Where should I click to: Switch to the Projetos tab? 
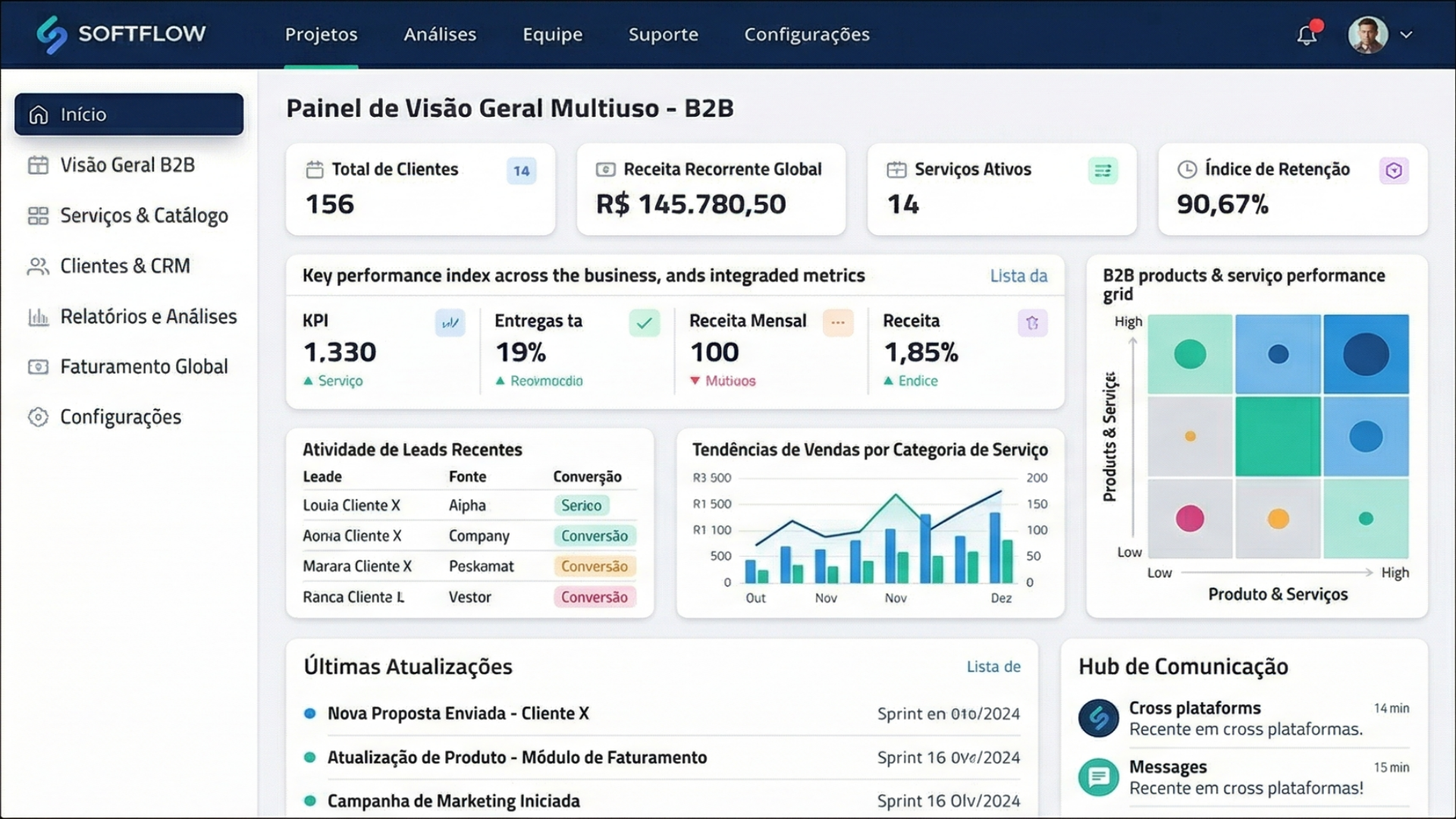(x=321, y=34)
